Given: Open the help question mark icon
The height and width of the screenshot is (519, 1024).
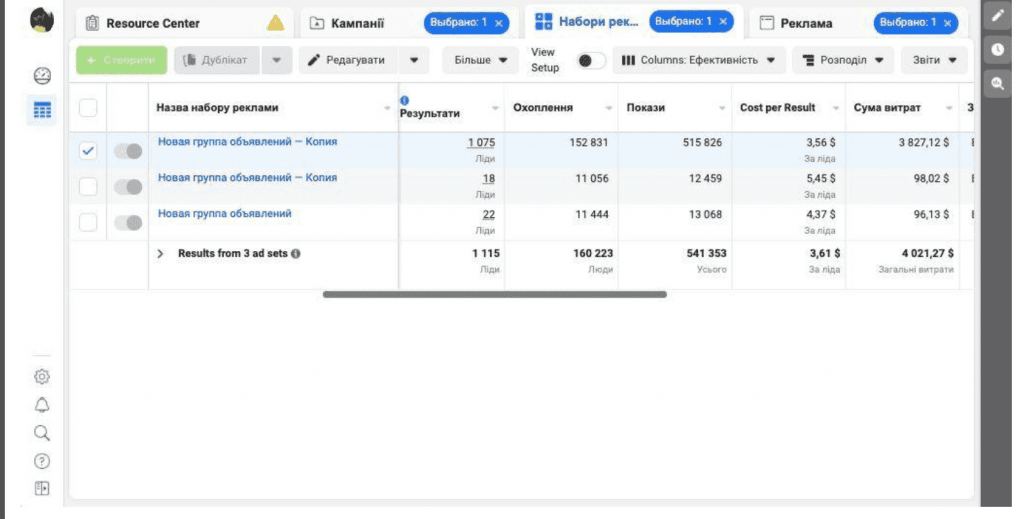Looking at the screenshot, I should pyautogui.click(x=42, y=461).
